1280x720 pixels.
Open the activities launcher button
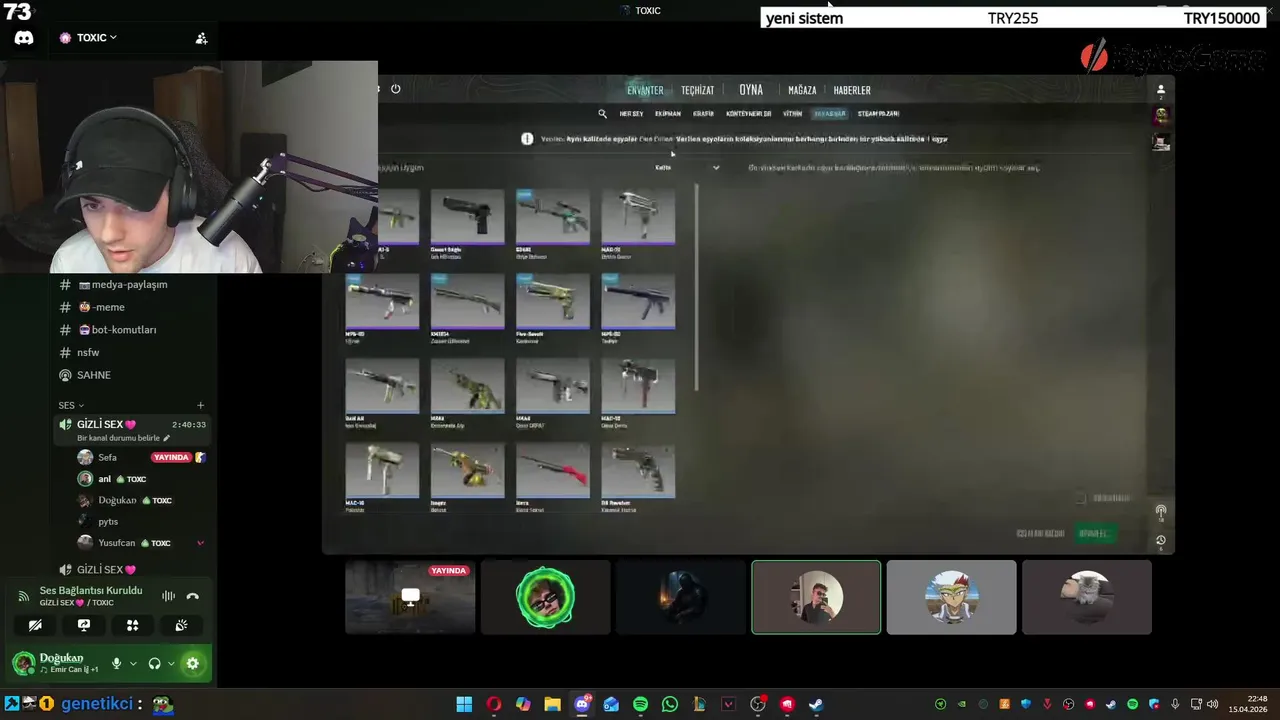(132, 625)
